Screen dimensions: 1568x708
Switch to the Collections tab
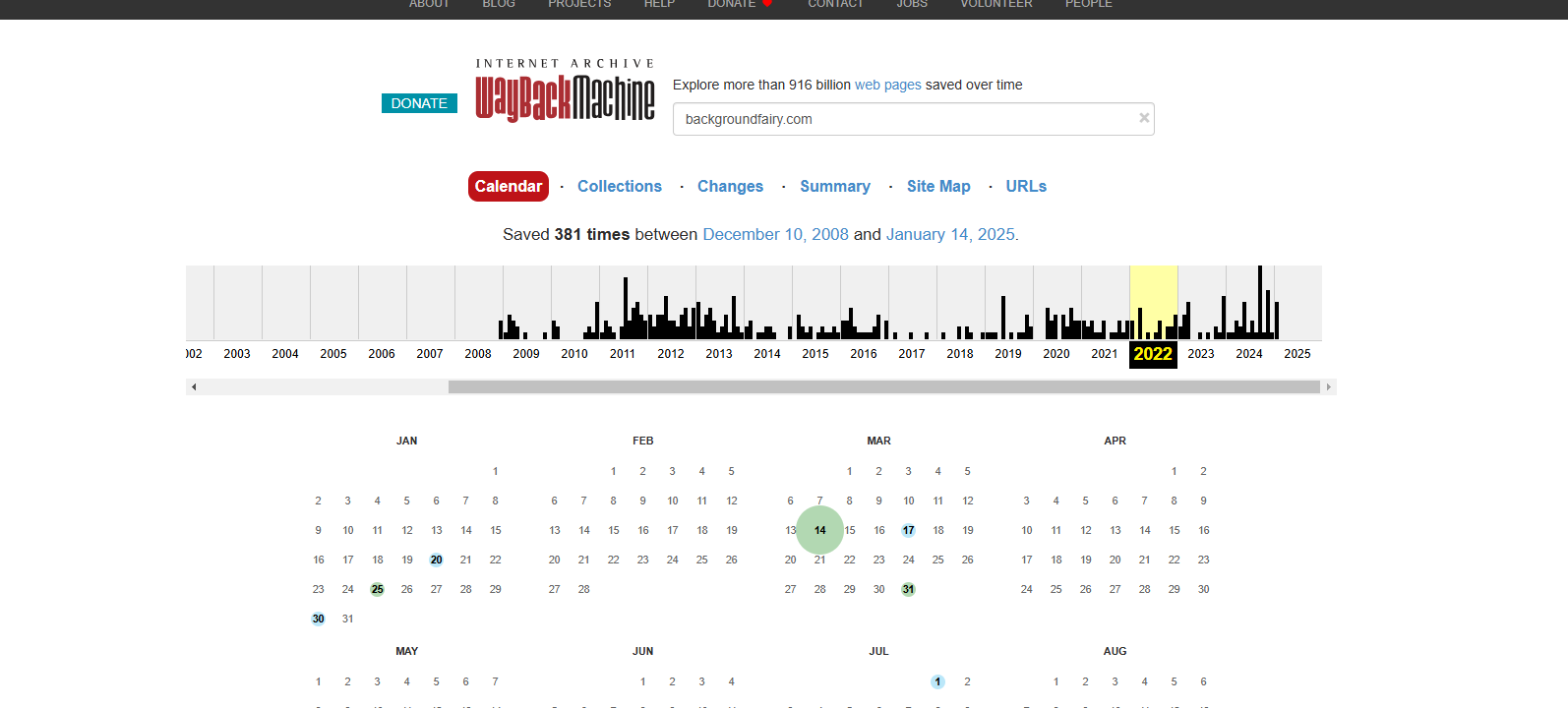(620, 186)
